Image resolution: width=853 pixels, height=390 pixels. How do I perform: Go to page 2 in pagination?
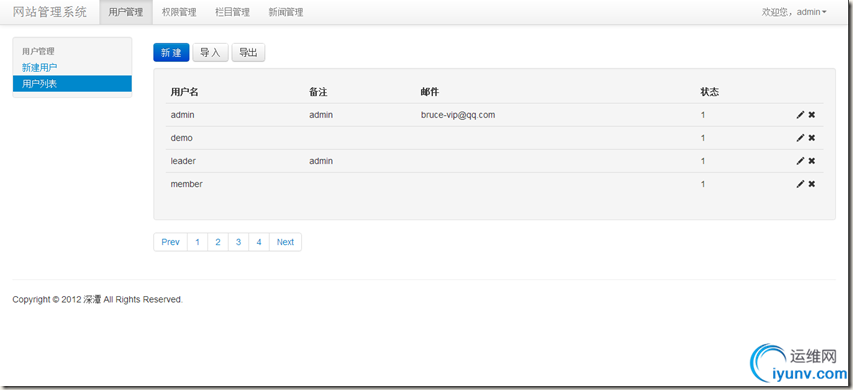218,242
